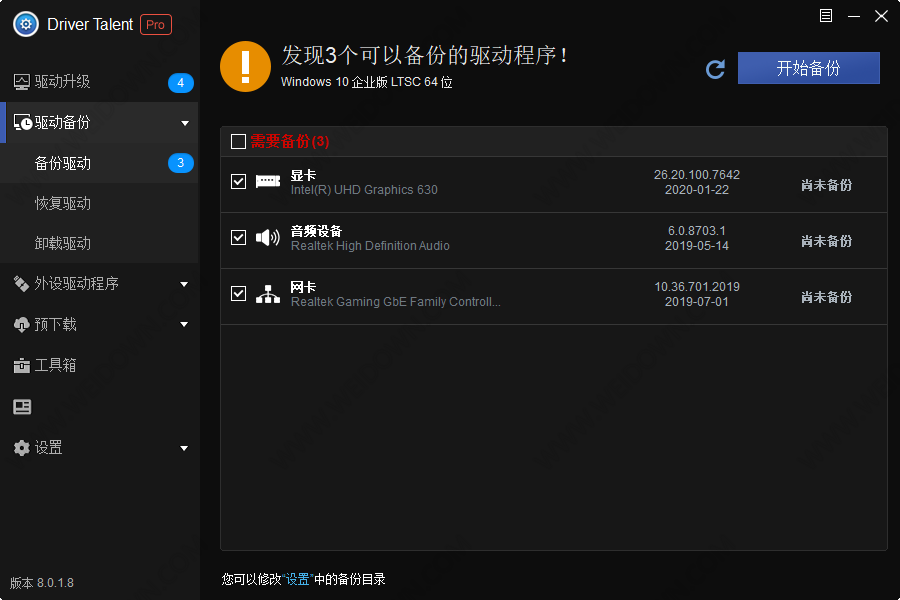Click the 版本 8.0.1.8 version label
This screenshot has width=900, height=600.
[42, 583]
